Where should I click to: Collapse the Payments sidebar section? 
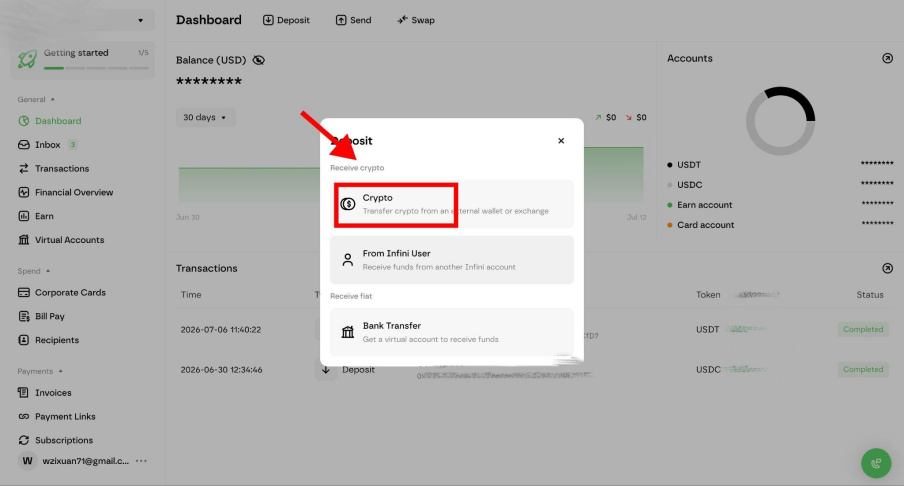(61, 371)
